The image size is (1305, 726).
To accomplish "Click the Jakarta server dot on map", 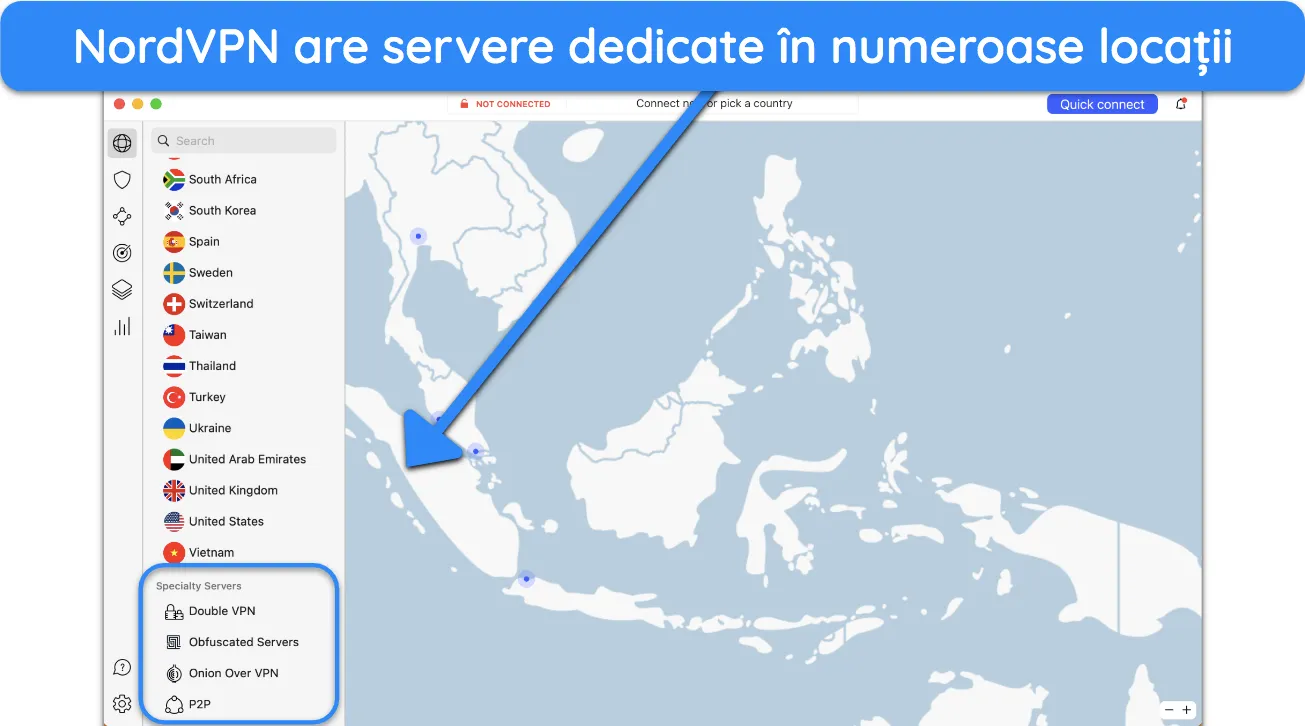I will 526,579.
